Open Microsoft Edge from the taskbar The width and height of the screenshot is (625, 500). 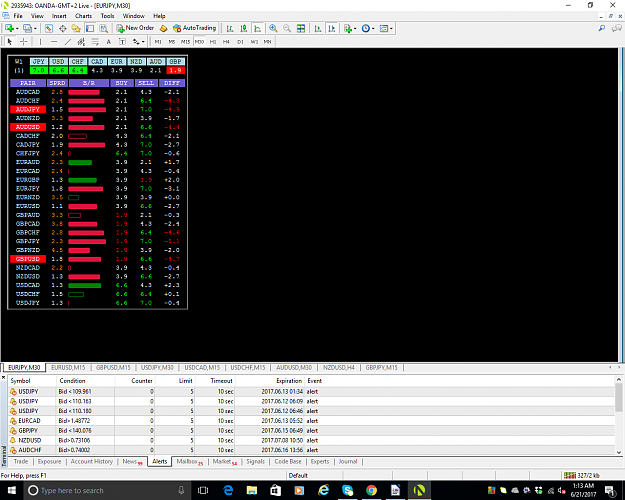point(228,490)
